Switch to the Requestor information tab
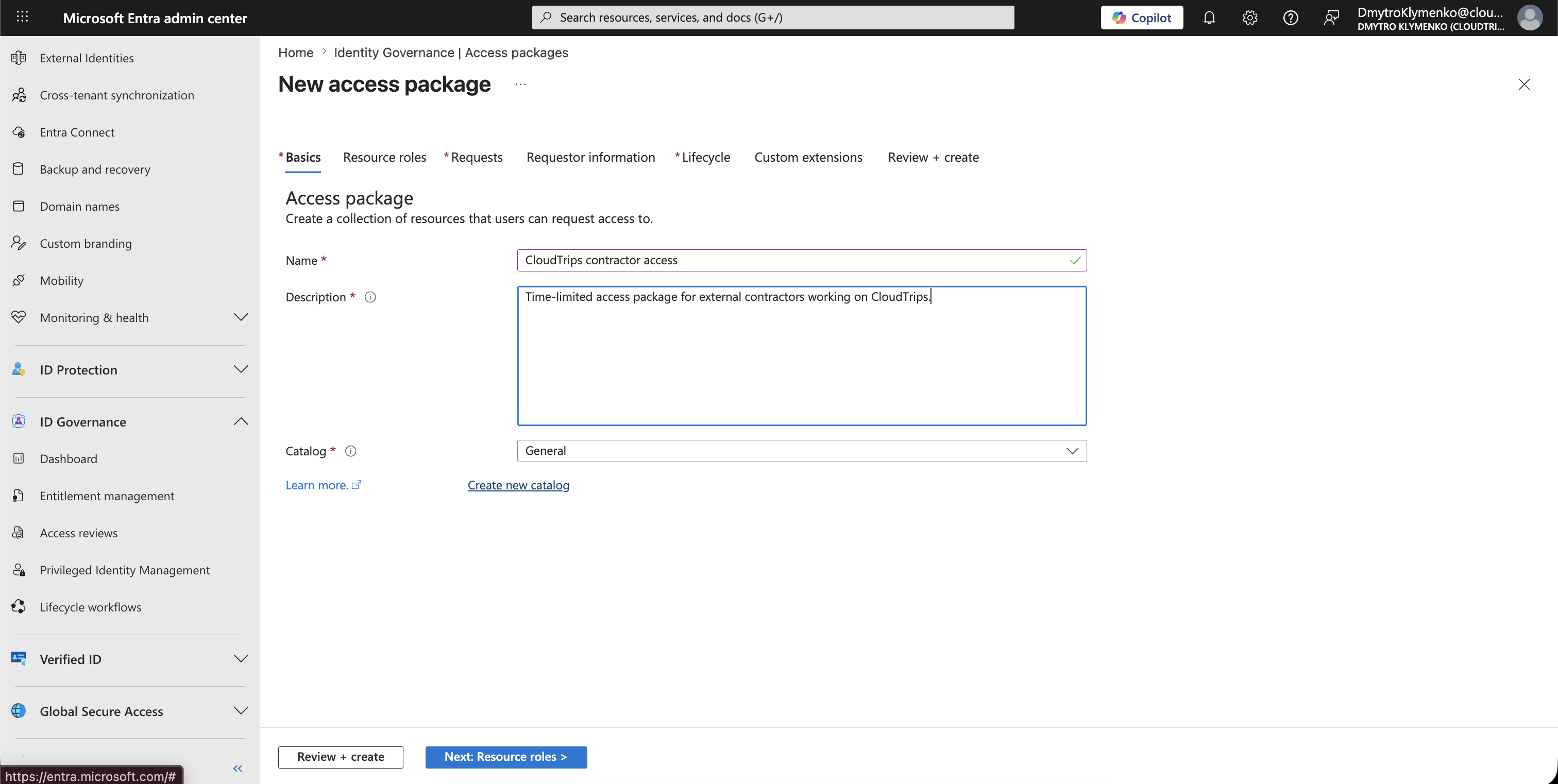Screen dimensions: 1558x784 590,157
